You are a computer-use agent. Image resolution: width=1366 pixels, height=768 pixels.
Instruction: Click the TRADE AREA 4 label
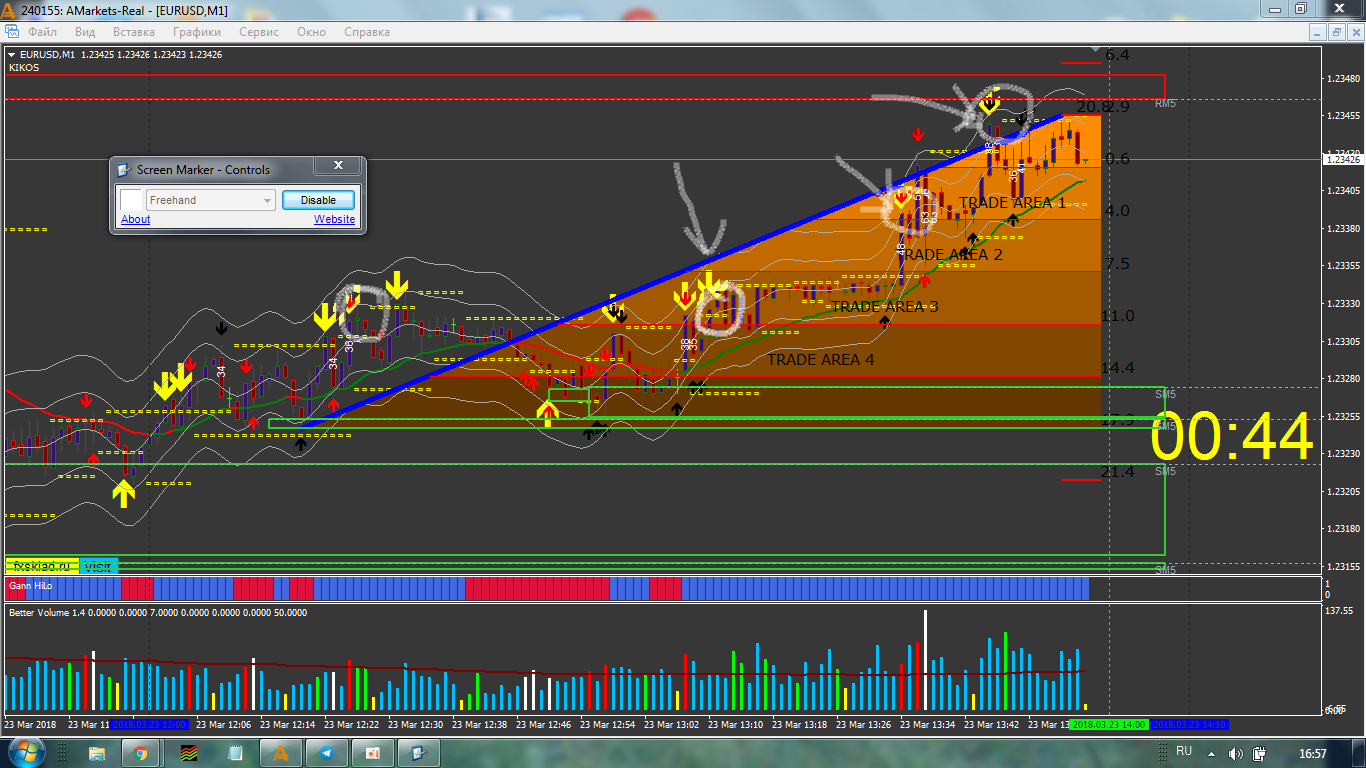click(821, 360)
